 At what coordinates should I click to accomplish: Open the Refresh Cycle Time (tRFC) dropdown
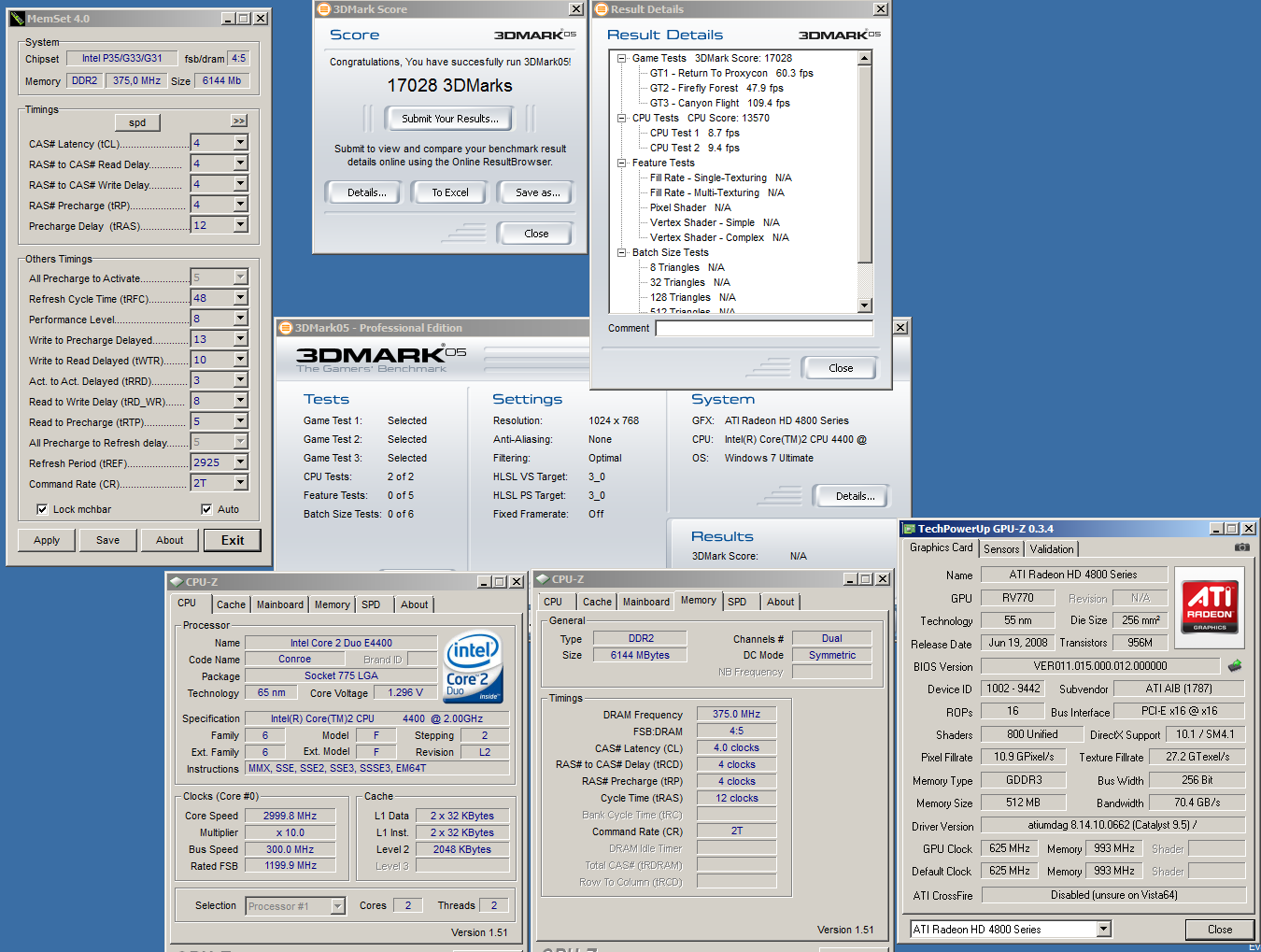[x=241, y=298]
